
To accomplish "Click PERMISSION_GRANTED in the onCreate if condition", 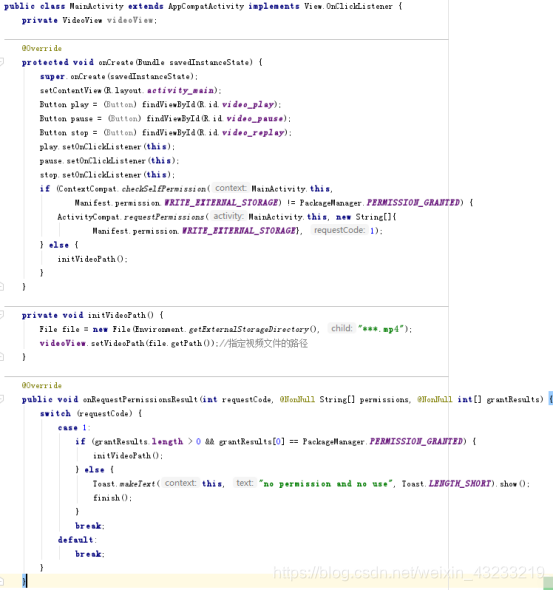I will pyautogui.click(x=413, y=203).
